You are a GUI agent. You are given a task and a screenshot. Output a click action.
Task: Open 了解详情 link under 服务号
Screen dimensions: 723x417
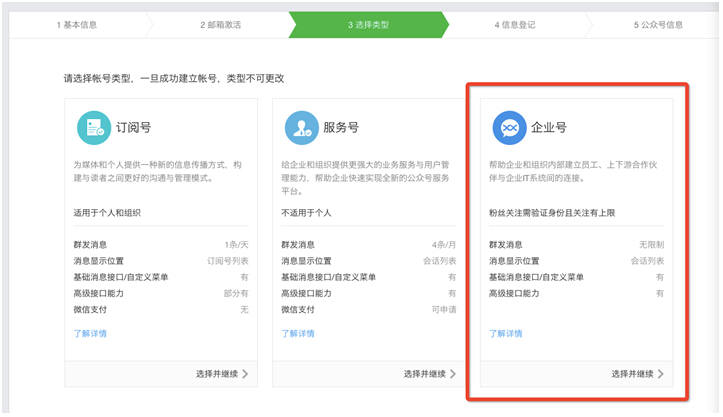pyautogui.click(x=297, y=333)
